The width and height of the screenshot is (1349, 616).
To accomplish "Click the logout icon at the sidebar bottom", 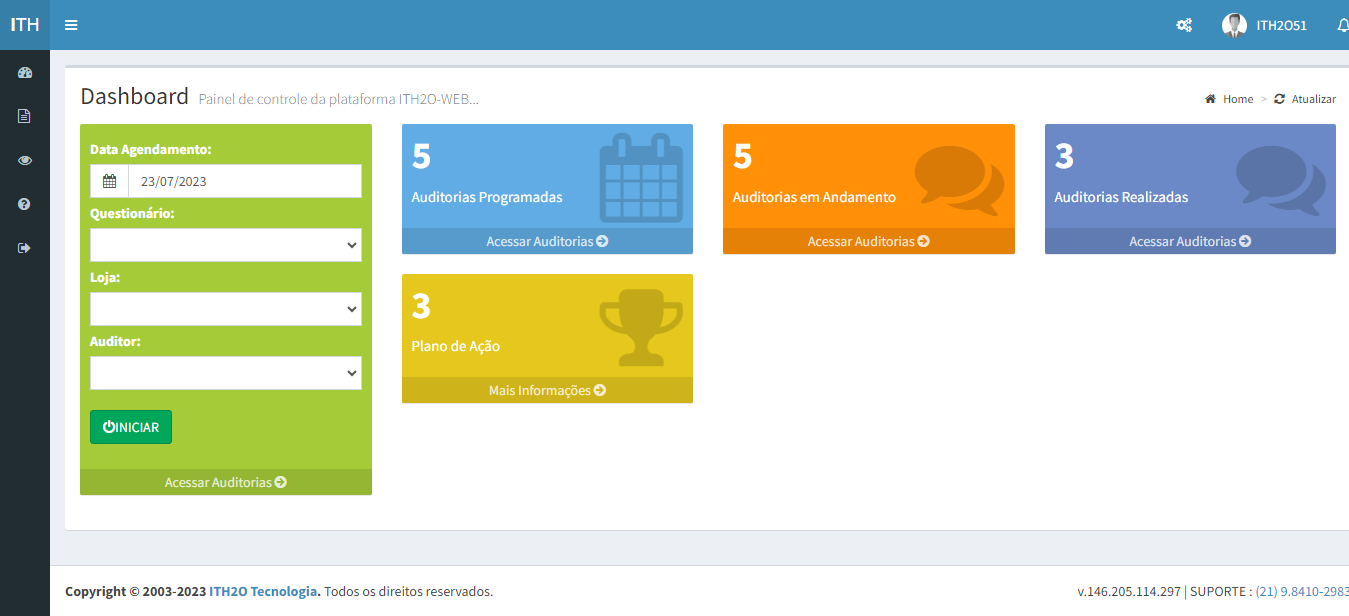I will coord(24,247).
